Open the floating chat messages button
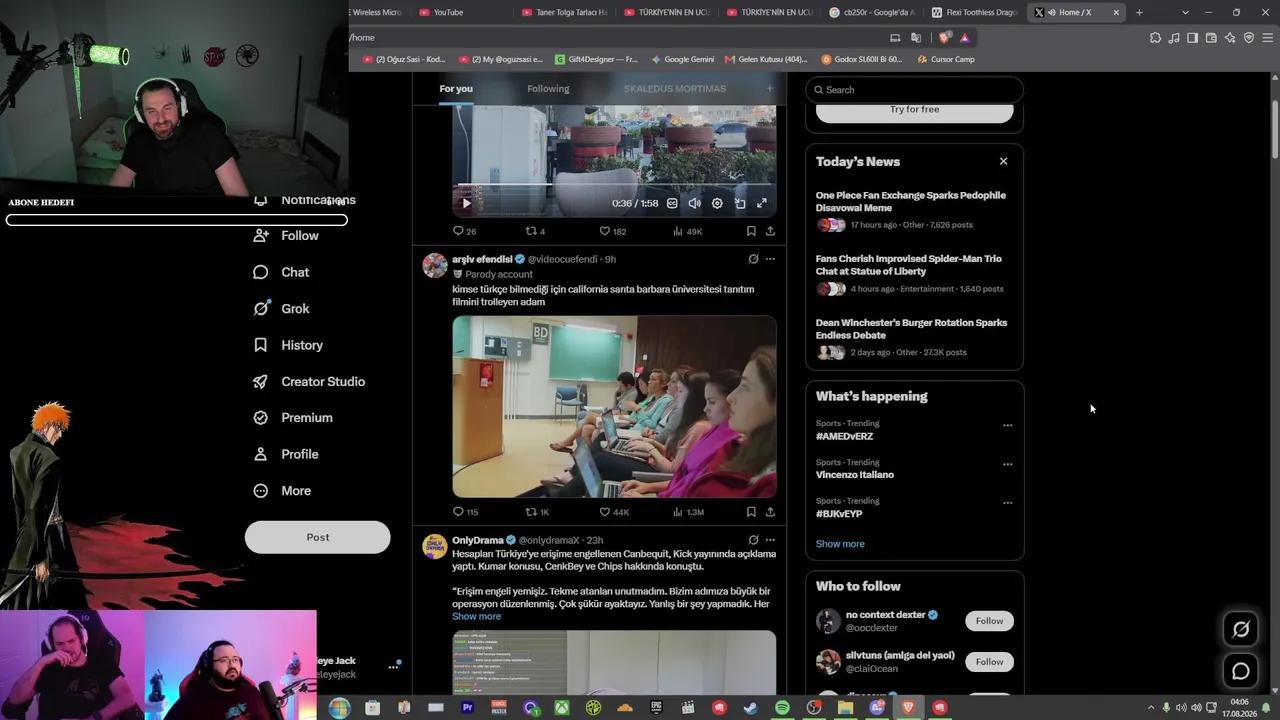The width and height of the screenshot is (1280, 720). coord(1241,672)
